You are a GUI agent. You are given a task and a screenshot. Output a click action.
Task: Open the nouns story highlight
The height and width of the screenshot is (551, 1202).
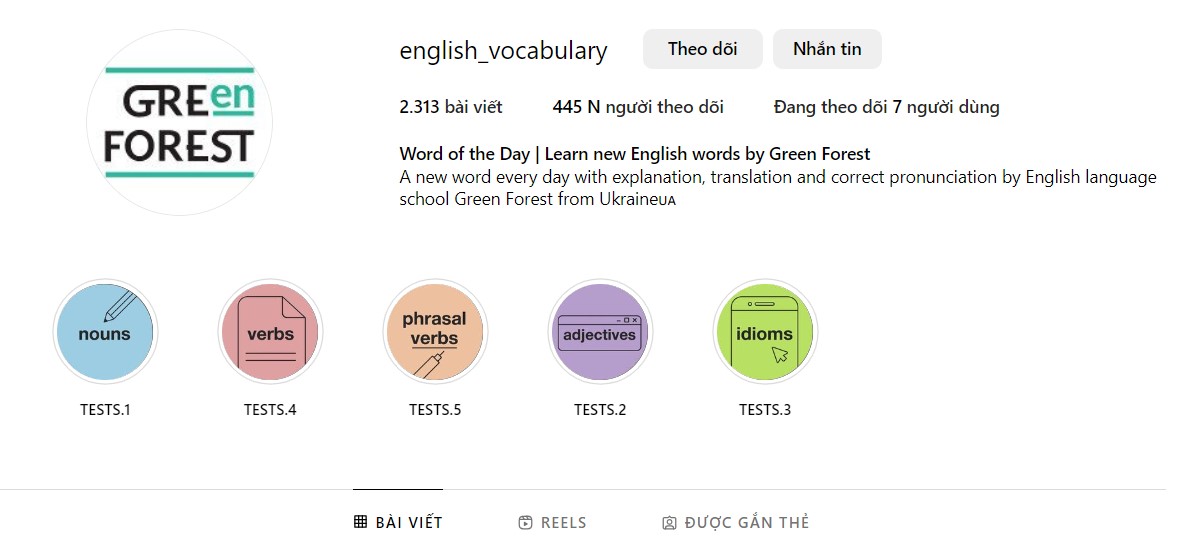pyautogui.click(x=105, y=332)
